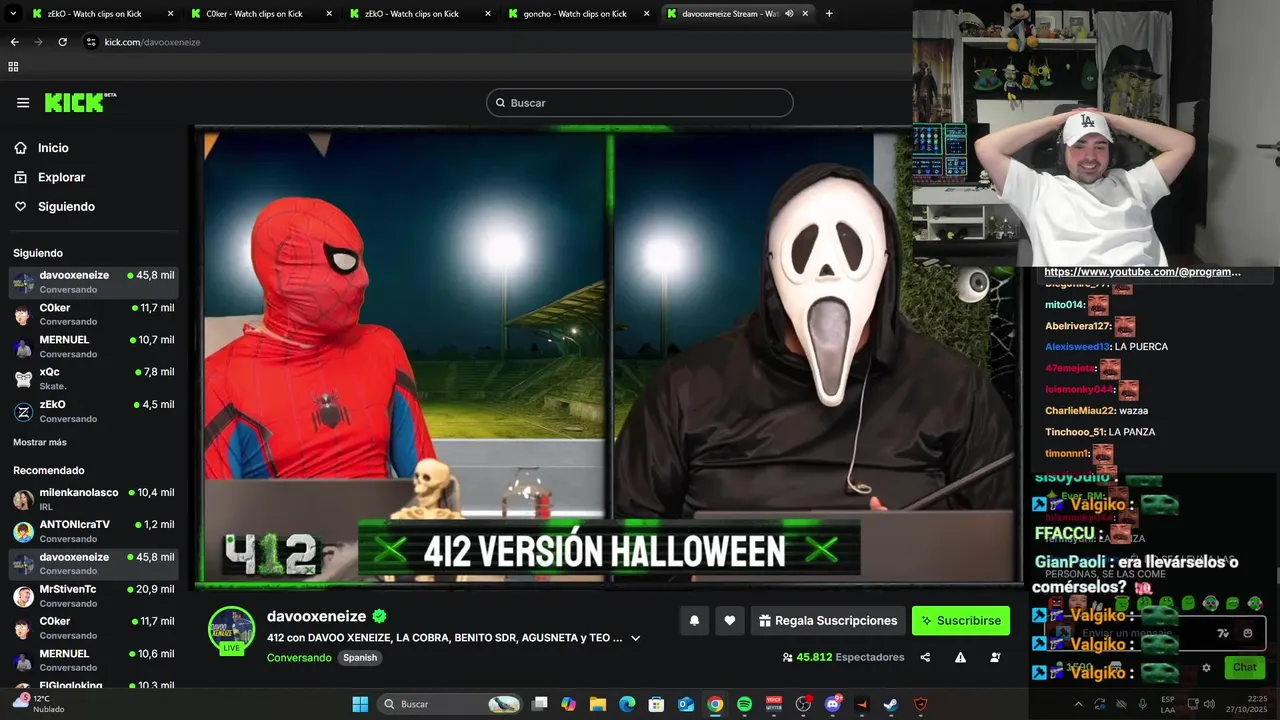Open Task View on taskbar
Image resolution: width=1280 pixels, height=720 pixels.
coord(539,704)
